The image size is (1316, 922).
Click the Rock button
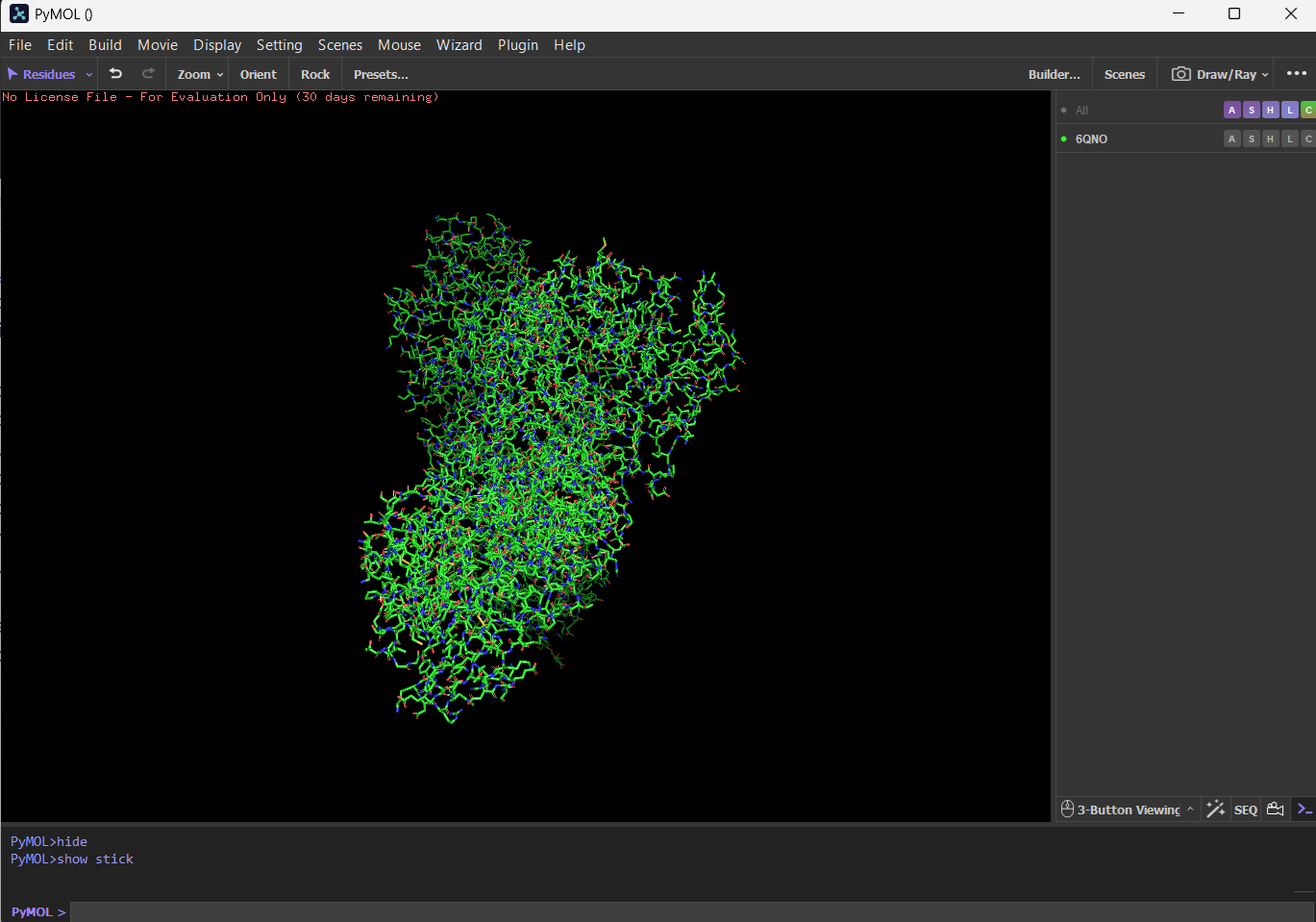[315, 74]
